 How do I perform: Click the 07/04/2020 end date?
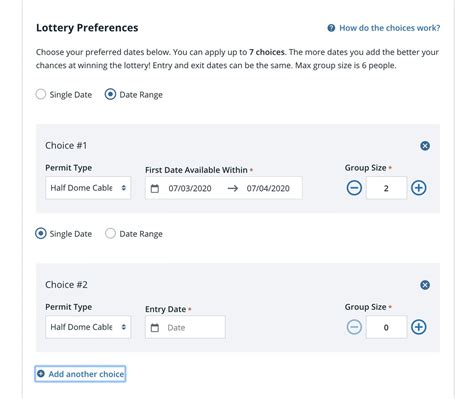(268, 188)
